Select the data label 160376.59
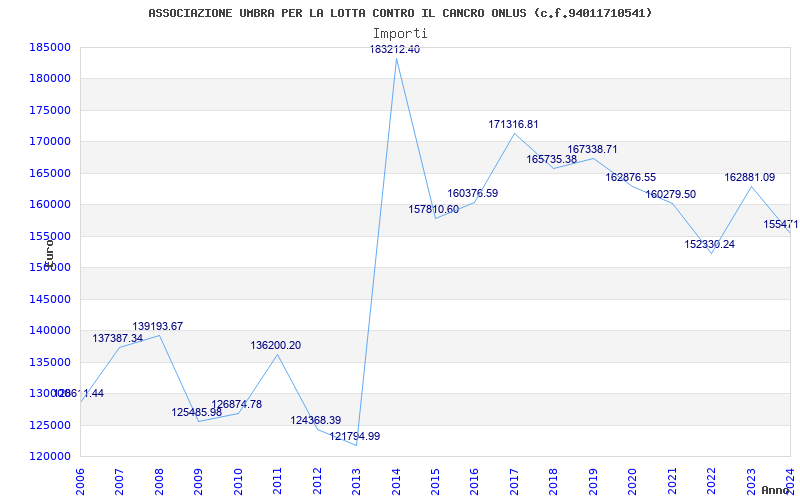Image resolution: width=800 pixels, height=500 pixels. tap(472, 193)
